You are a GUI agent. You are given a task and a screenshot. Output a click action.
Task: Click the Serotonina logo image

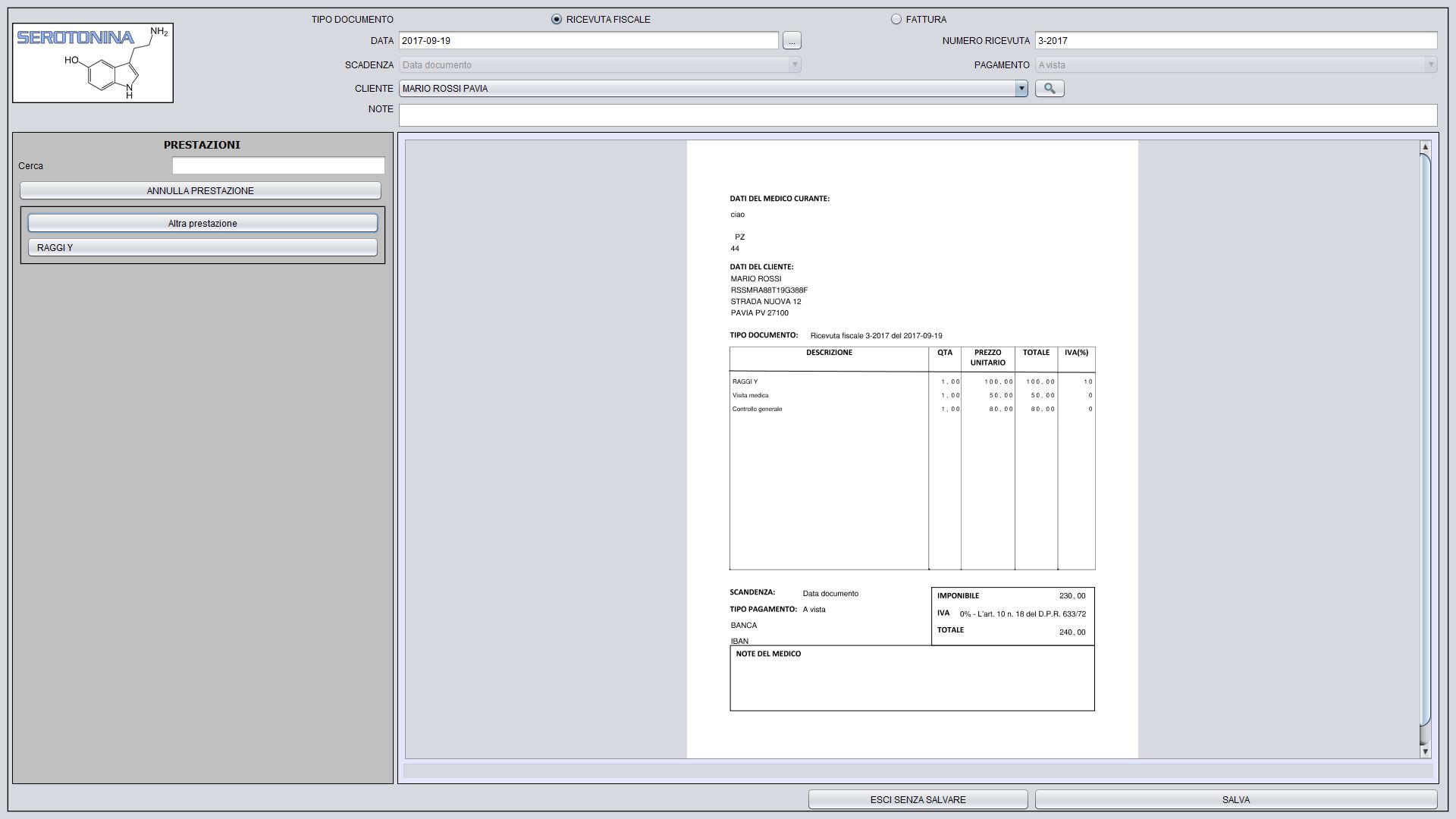pos(93,63)
